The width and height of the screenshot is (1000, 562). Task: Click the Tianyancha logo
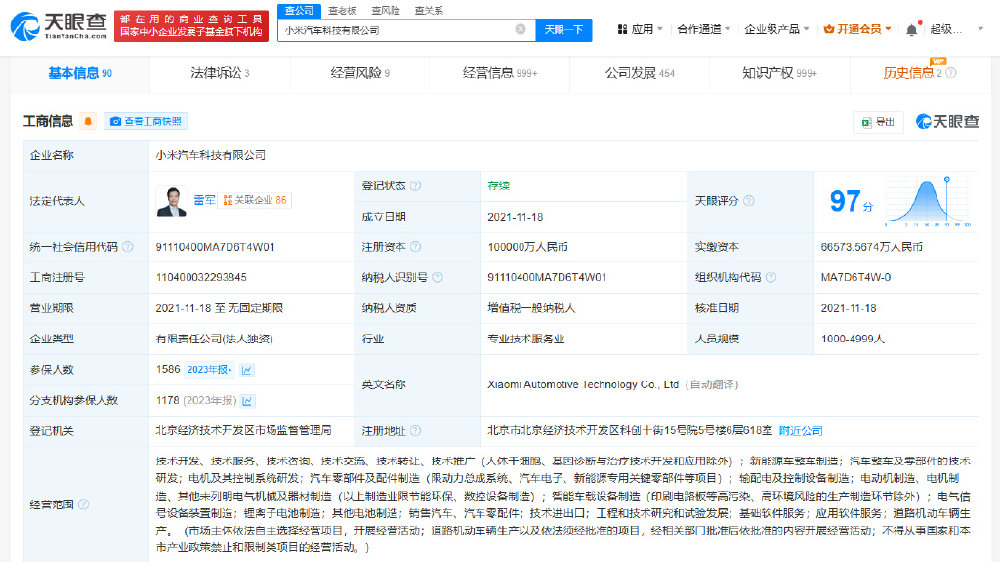59,26
